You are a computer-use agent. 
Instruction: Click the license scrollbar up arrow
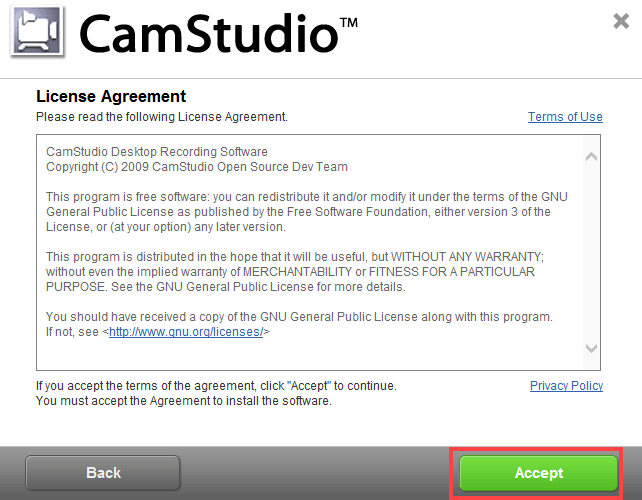click(591, 157)
